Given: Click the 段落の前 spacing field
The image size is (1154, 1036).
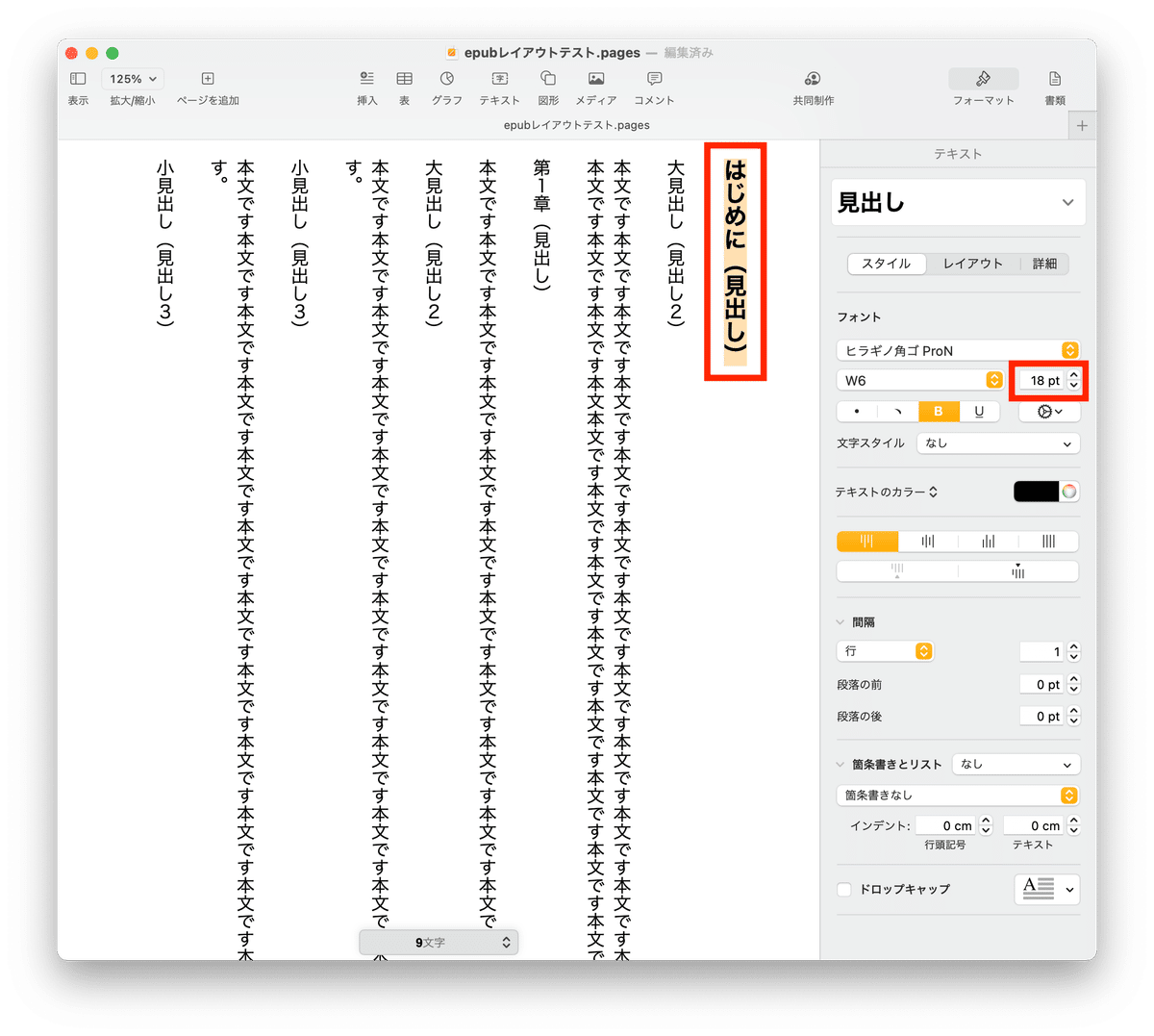Looking at the screenshot, I should [x=1042, y=684].
